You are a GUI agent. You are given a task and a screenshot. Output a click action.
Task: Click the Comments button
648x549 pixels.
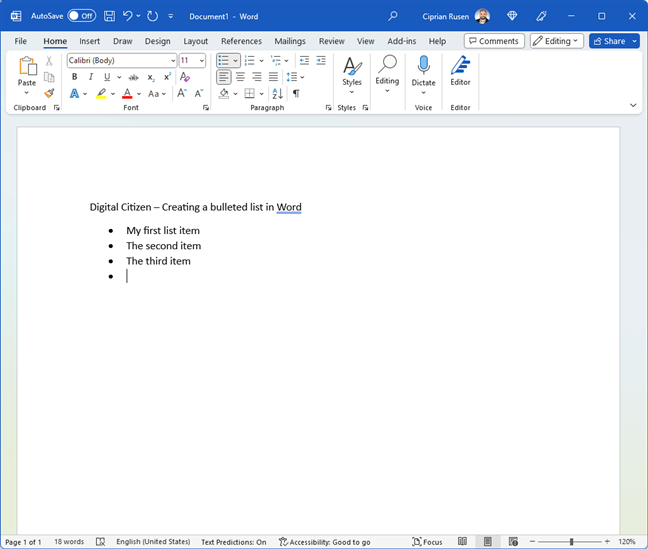(x=494, y=41)
